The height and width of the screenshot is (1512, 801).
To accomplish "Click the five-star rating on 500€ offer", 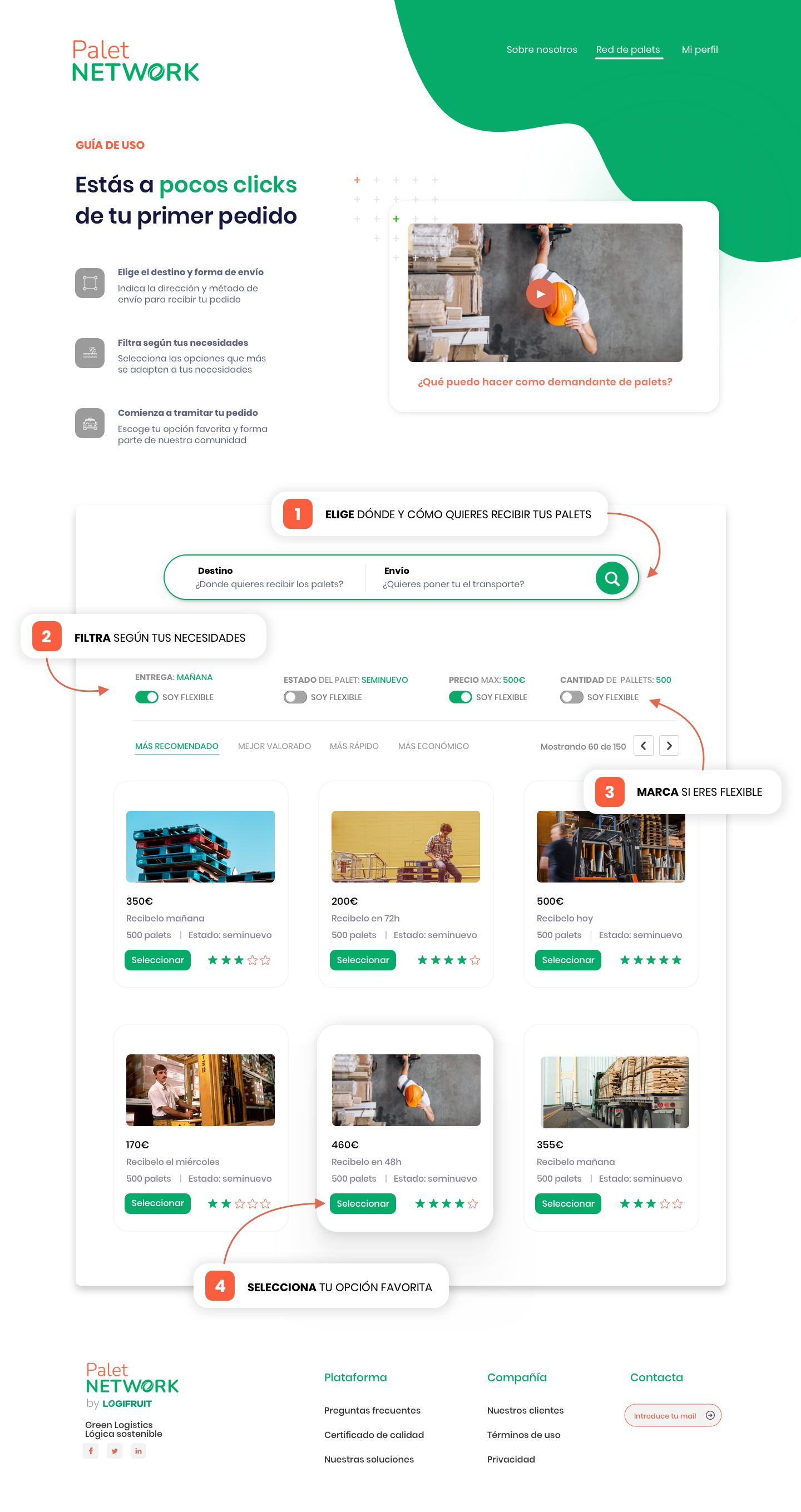I will 650,960.
